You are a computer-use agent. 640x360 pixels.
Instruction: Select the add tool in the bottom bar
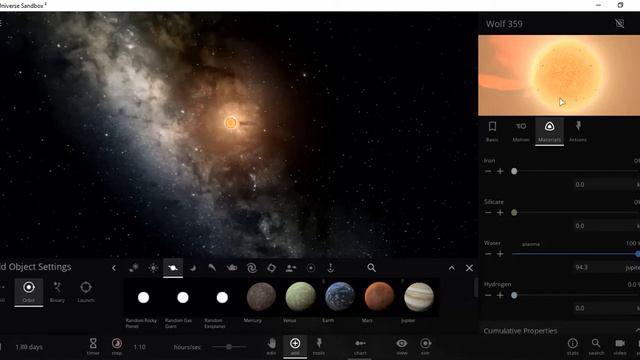tap(295, 346)
